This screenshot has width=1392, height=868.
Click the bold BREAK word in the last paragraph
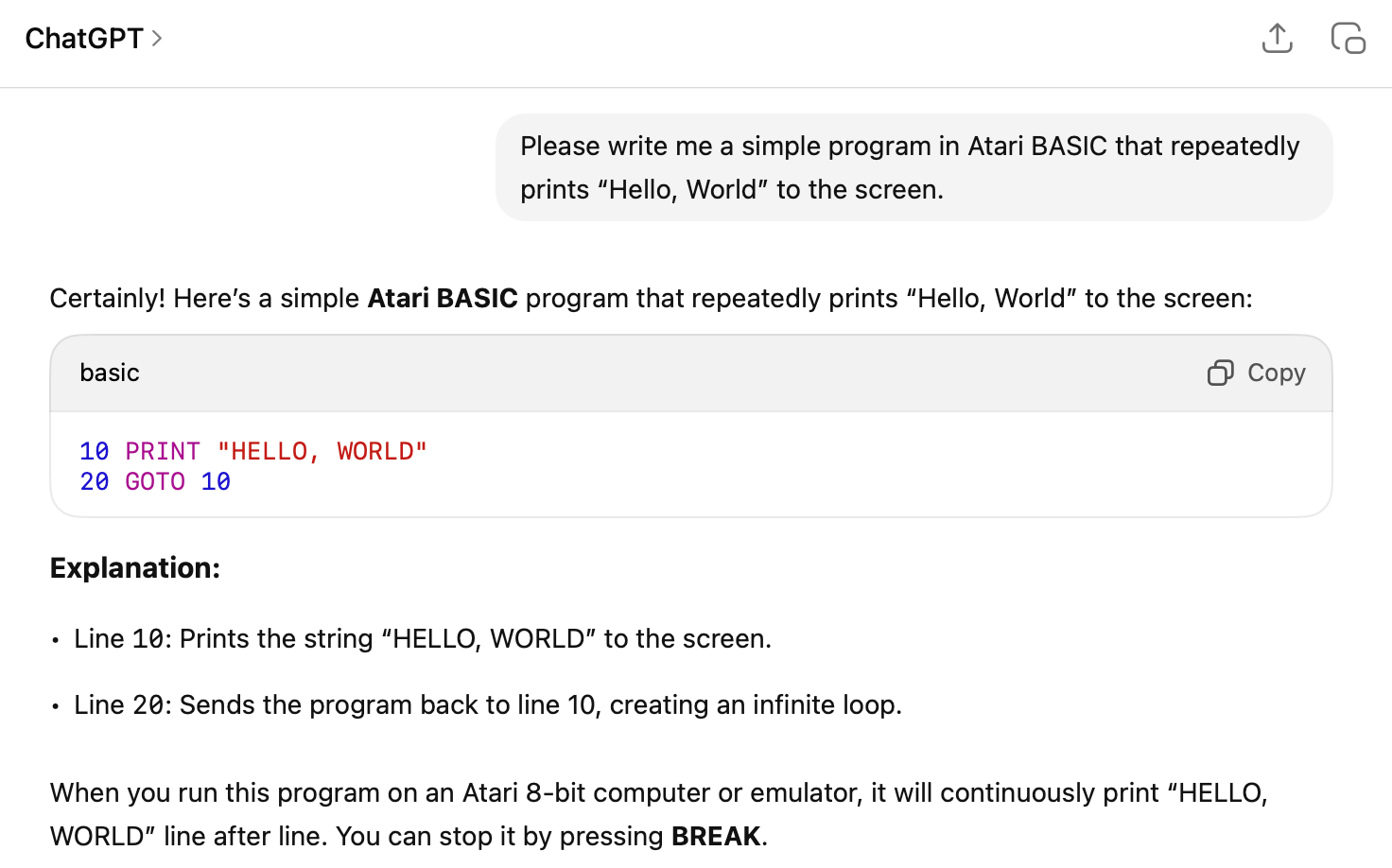coord(715,836)
